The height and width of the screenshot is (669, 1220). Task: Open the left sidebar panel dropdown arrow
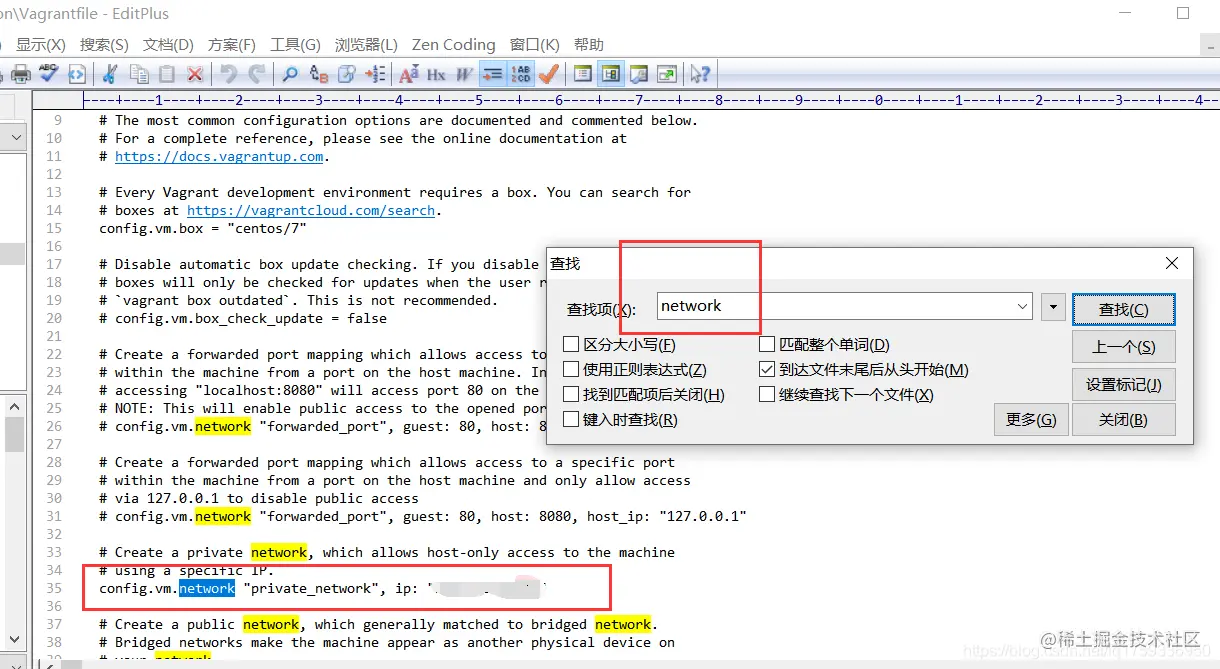(x=16, y=136)
